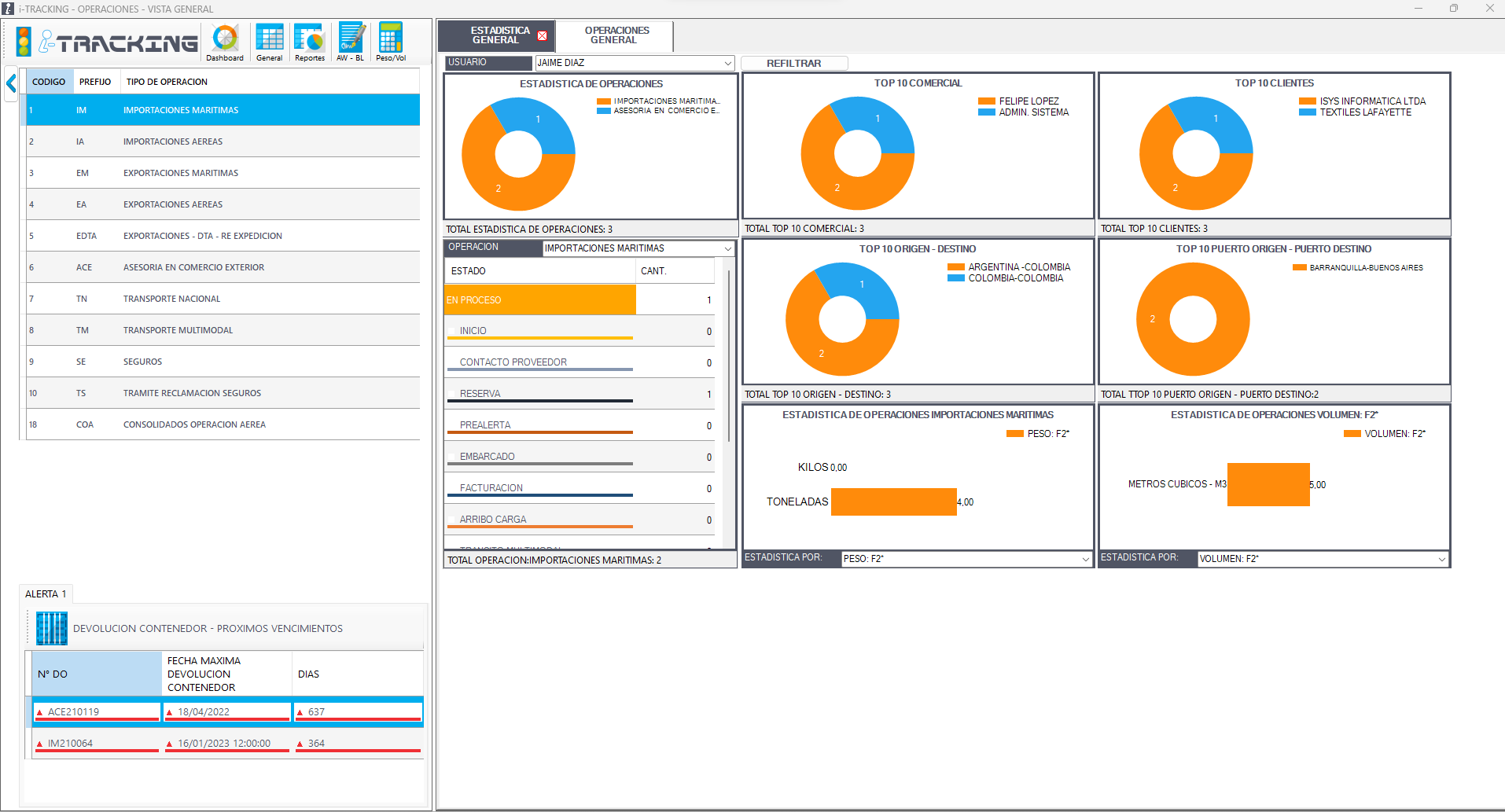Click the General grid icon
The width and height of the screenshot is (1505, 812).
point(269,41)
